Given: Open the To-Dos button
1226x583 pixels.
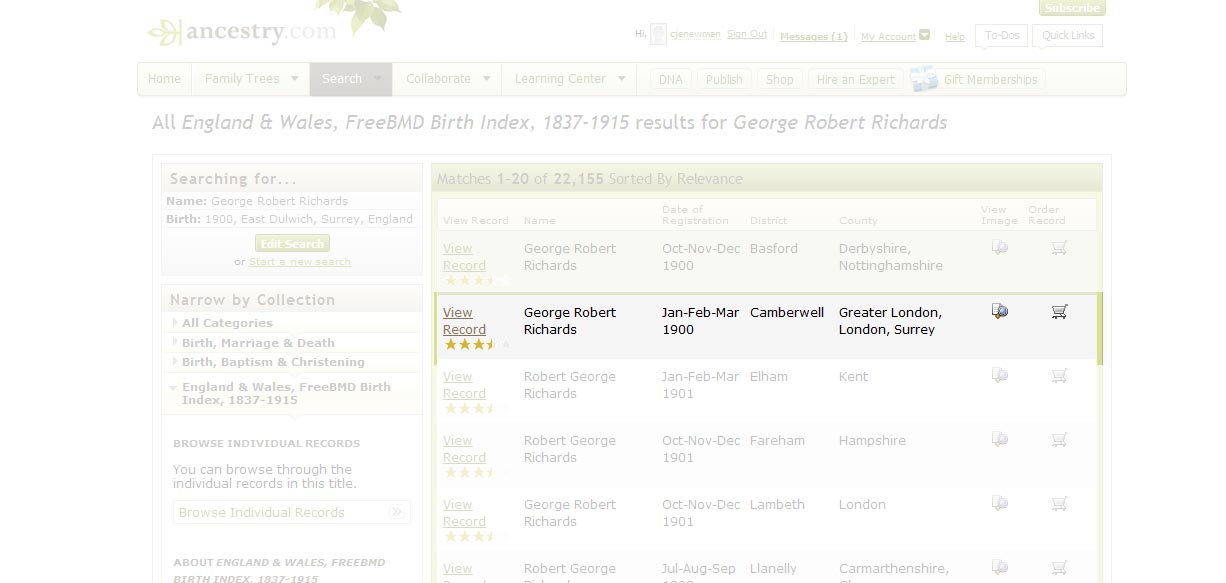Looking at the screenshot, I should [1002, 35].
